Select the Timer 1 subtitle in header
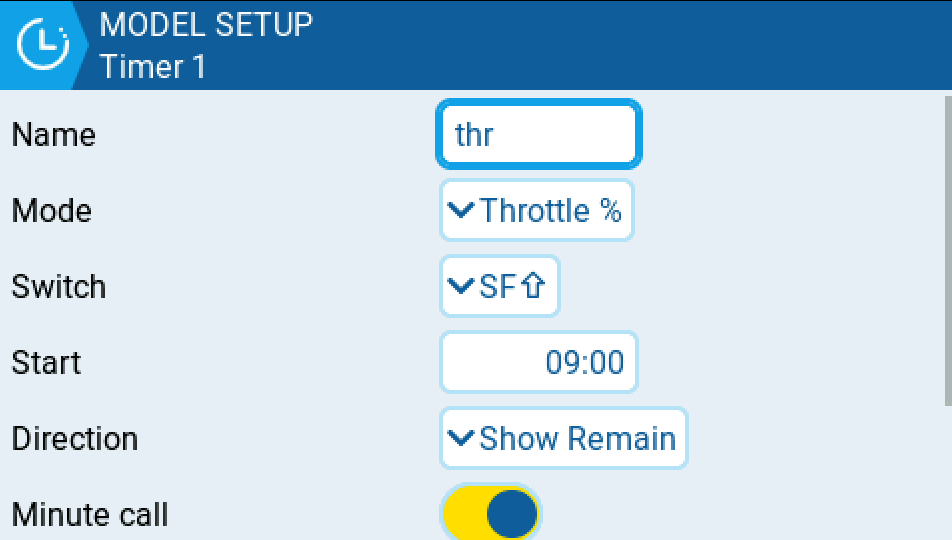The image size is (952, 540). click(x=153, y=67)
